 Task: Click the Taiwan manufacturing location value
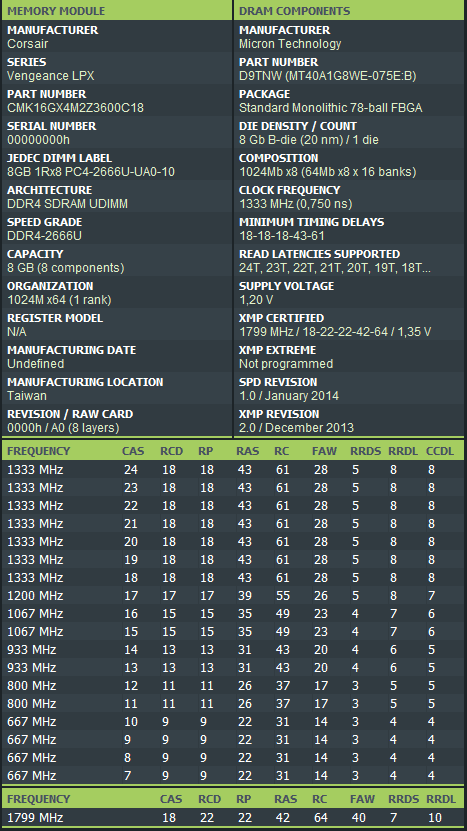pyautogui.click(x=27, y=396)
